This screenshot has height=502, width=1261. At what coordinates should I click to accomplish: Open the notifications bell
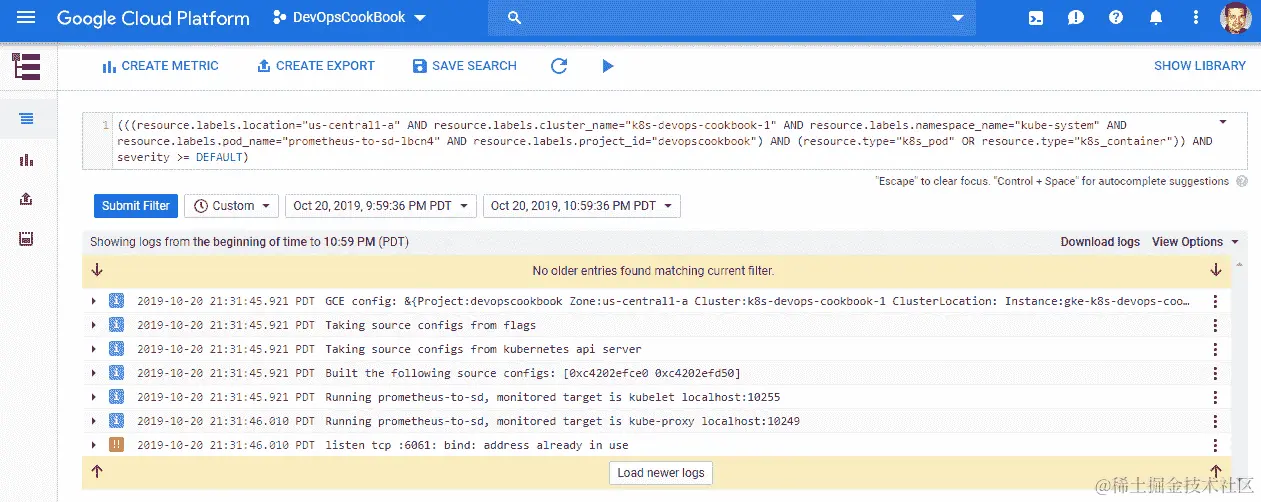click(x=1156, y=18)
